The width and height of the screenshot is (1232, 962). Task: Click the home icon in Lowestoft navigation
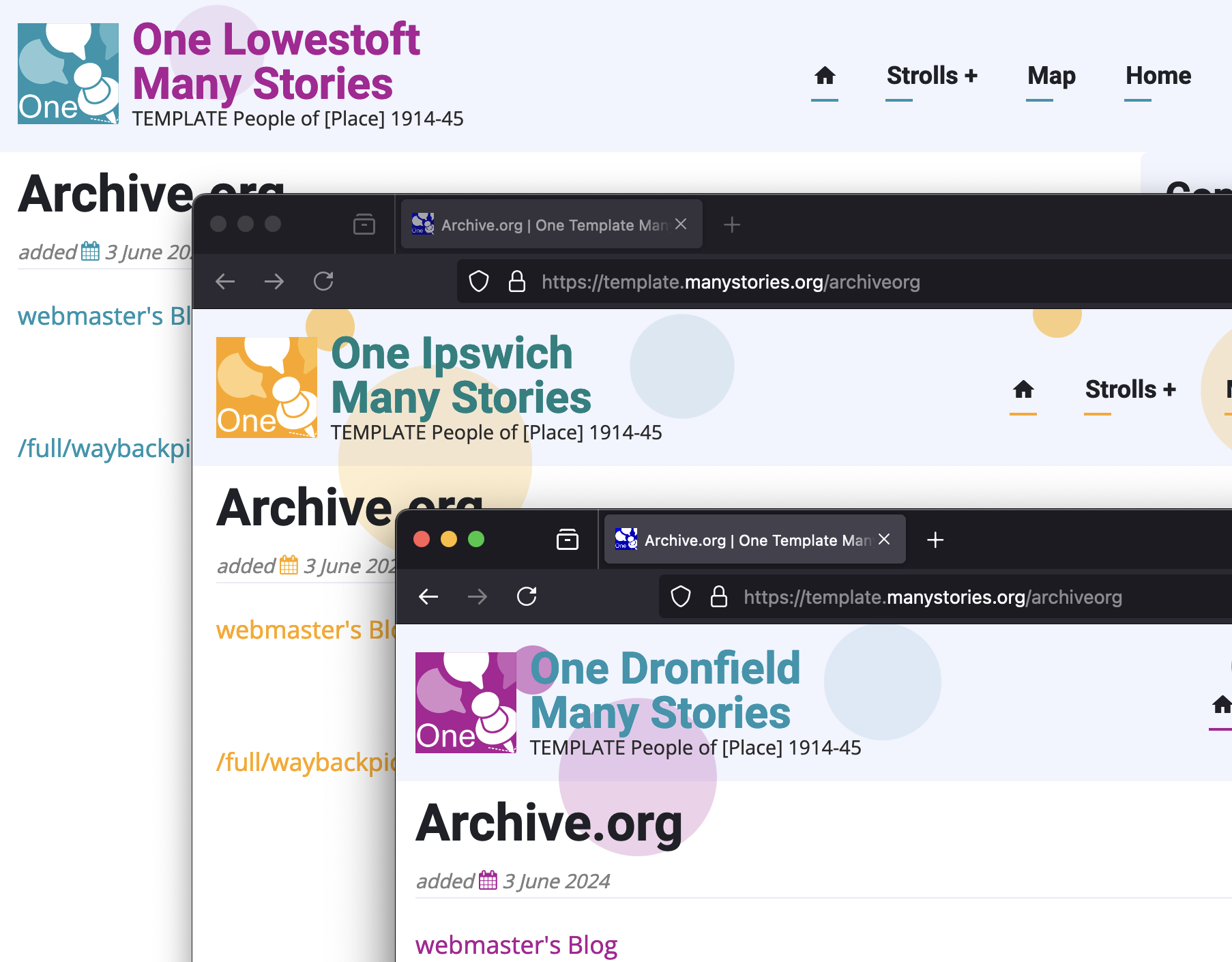(825, 76)
